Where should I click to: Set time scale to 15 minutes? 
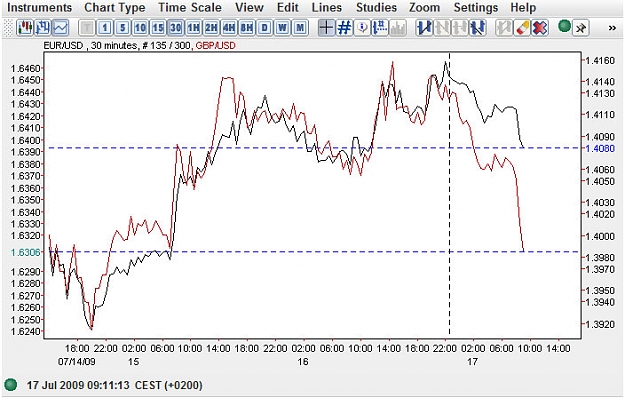point(158,28)
